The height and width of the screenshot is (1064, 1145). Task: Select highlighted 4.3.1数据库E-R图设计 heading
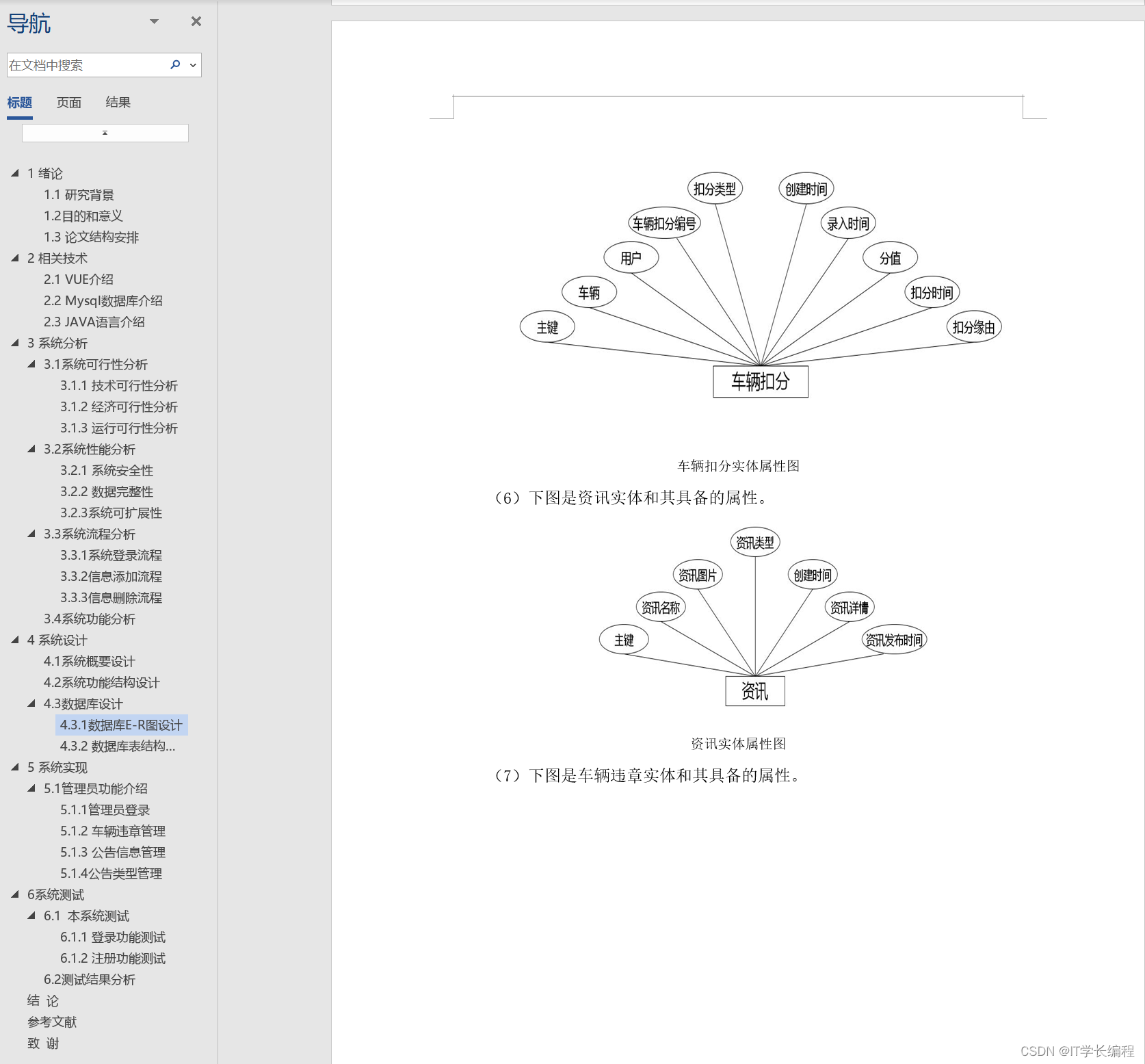pyautogui.click(x=121, y=725)
